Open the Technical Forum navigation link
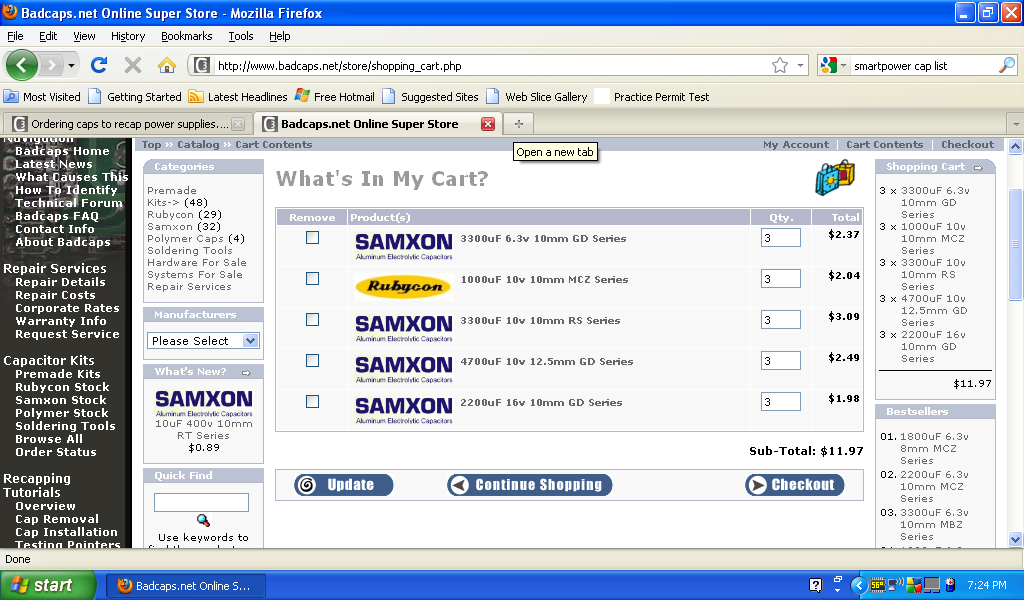1024x600 pixels. tap(69, 203)
